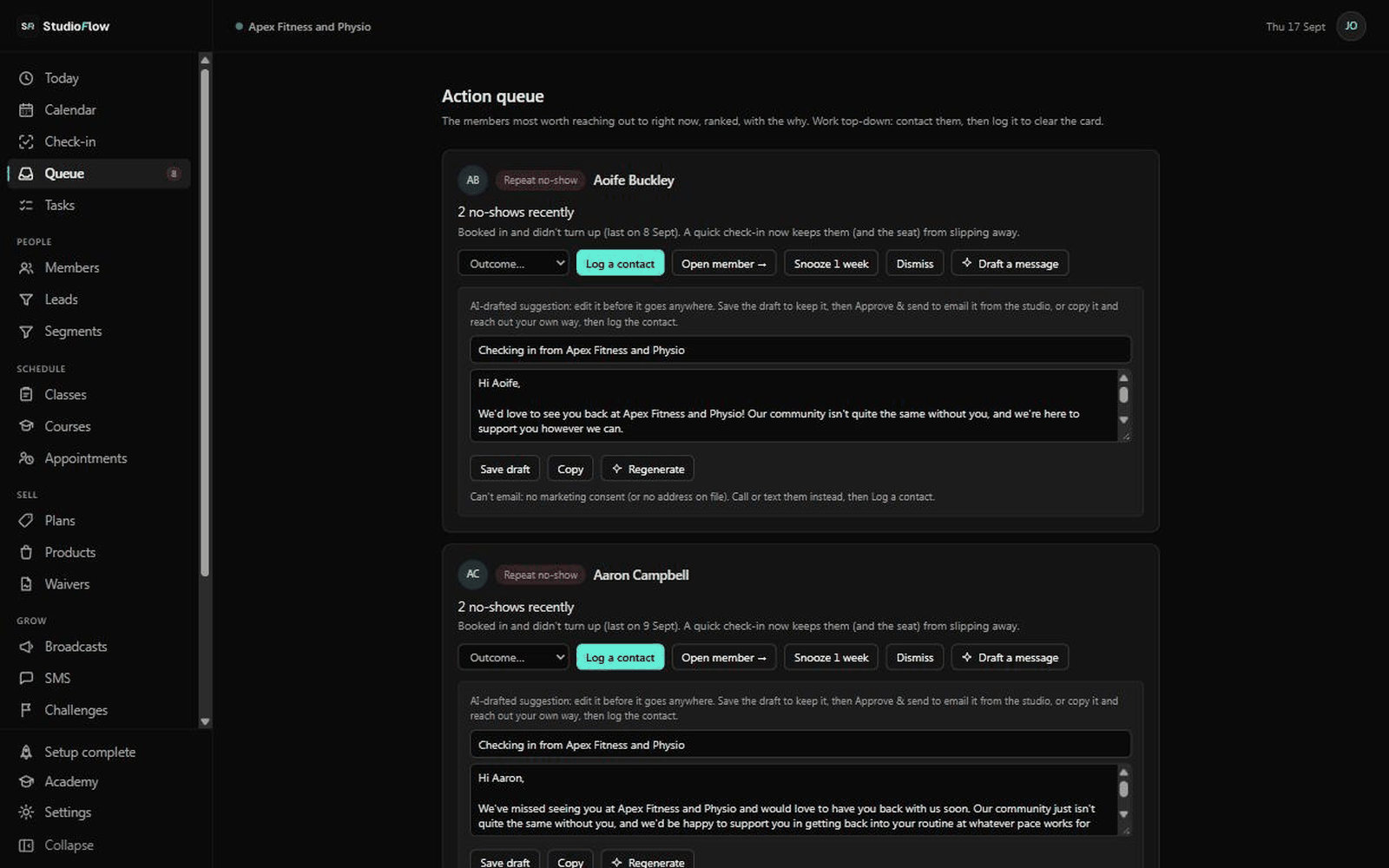1389x868 pixels.
Task: Draft a message for Aaron Campbell
Action: (1010, 658)
